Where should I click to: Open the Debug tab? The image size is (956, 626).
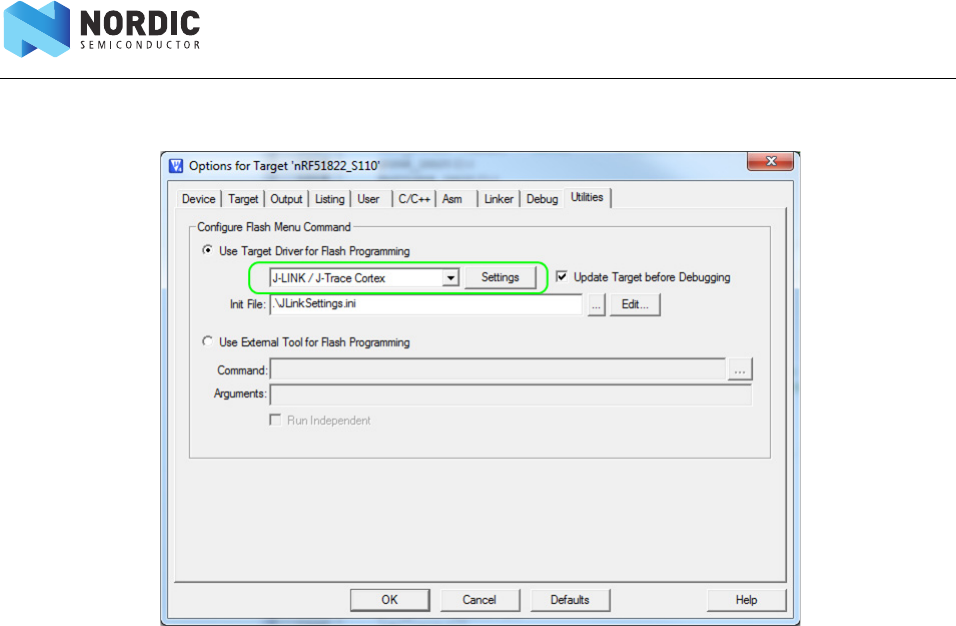tap(542, 199)
